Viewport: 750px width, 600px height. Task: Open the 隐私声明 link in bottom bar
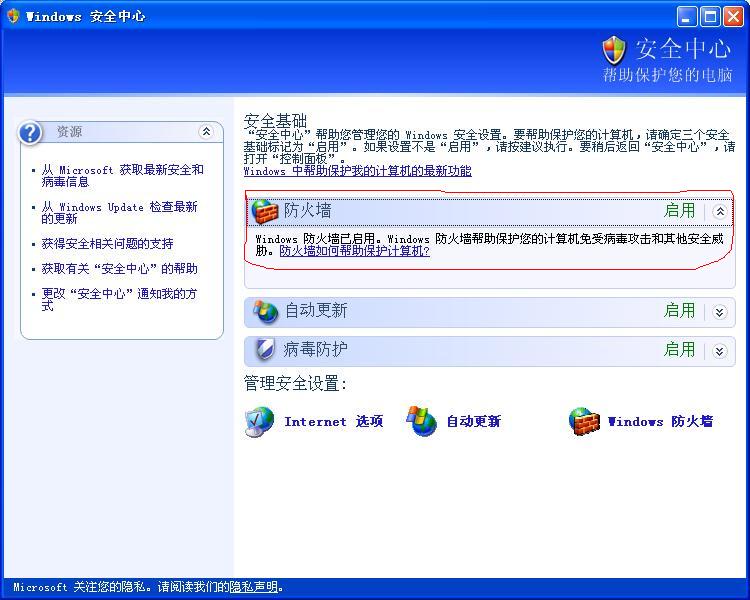click(x=254, y=587)
